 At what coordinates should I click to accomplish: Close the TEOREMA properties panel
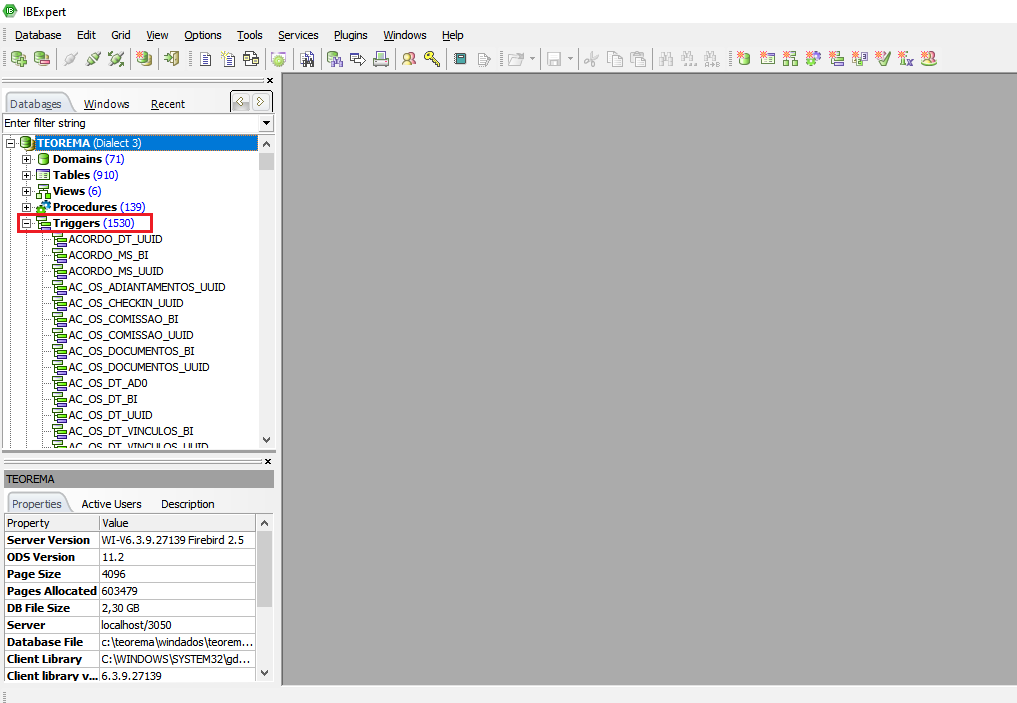coord(268,462)
